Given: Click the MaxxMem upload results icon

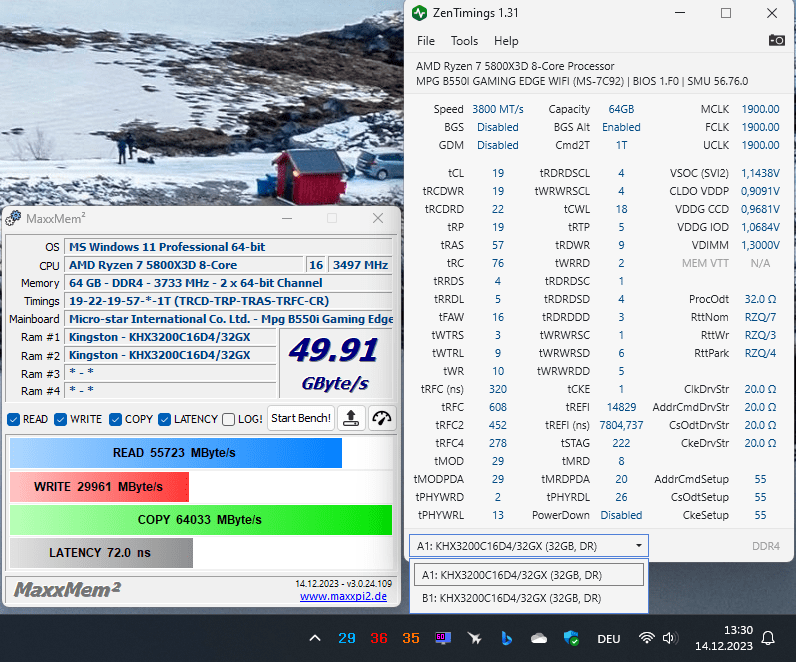Looking at the screenshot, I should tap(351, 418).
